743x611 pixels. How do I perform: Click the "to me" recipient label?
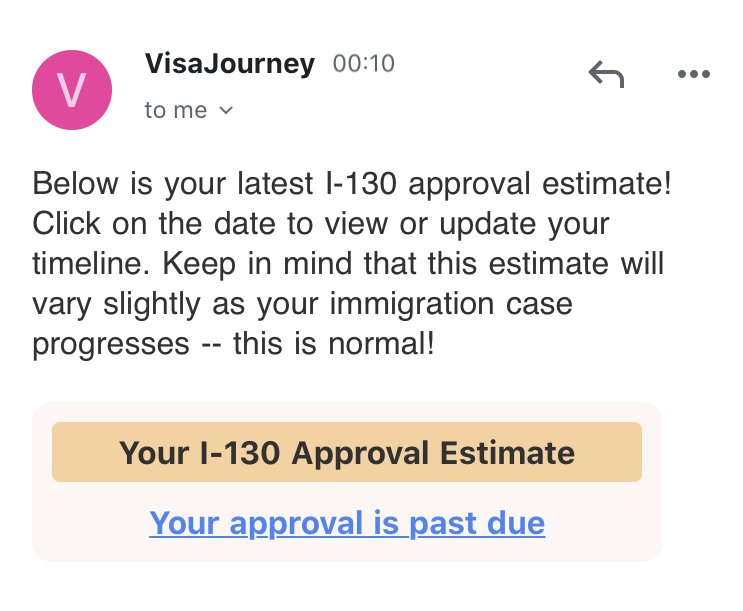coord(176,110)
